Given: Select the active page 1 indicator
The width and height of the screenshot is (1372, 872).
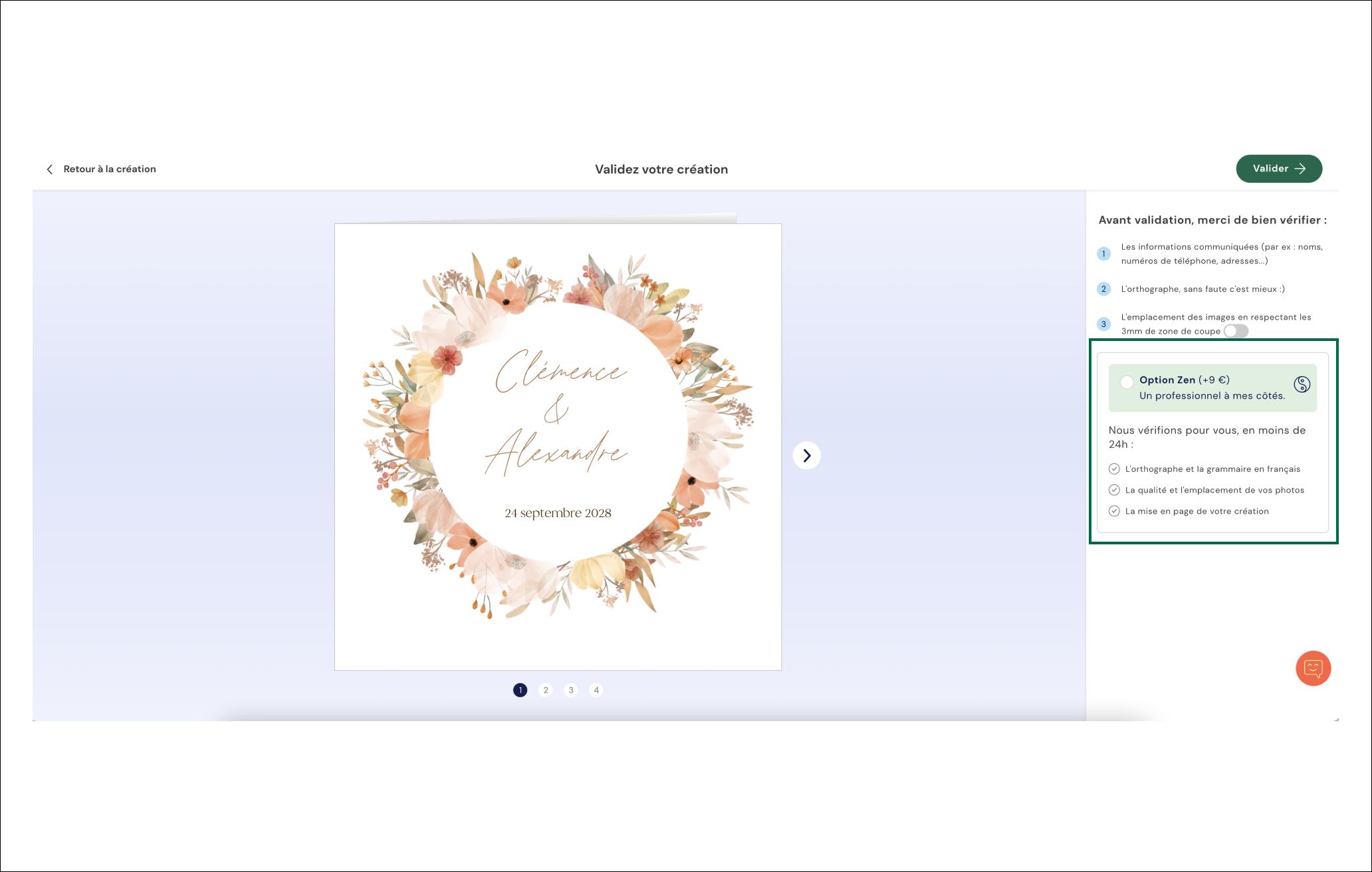Looking at the screenshot, I should tap(520, 691).
